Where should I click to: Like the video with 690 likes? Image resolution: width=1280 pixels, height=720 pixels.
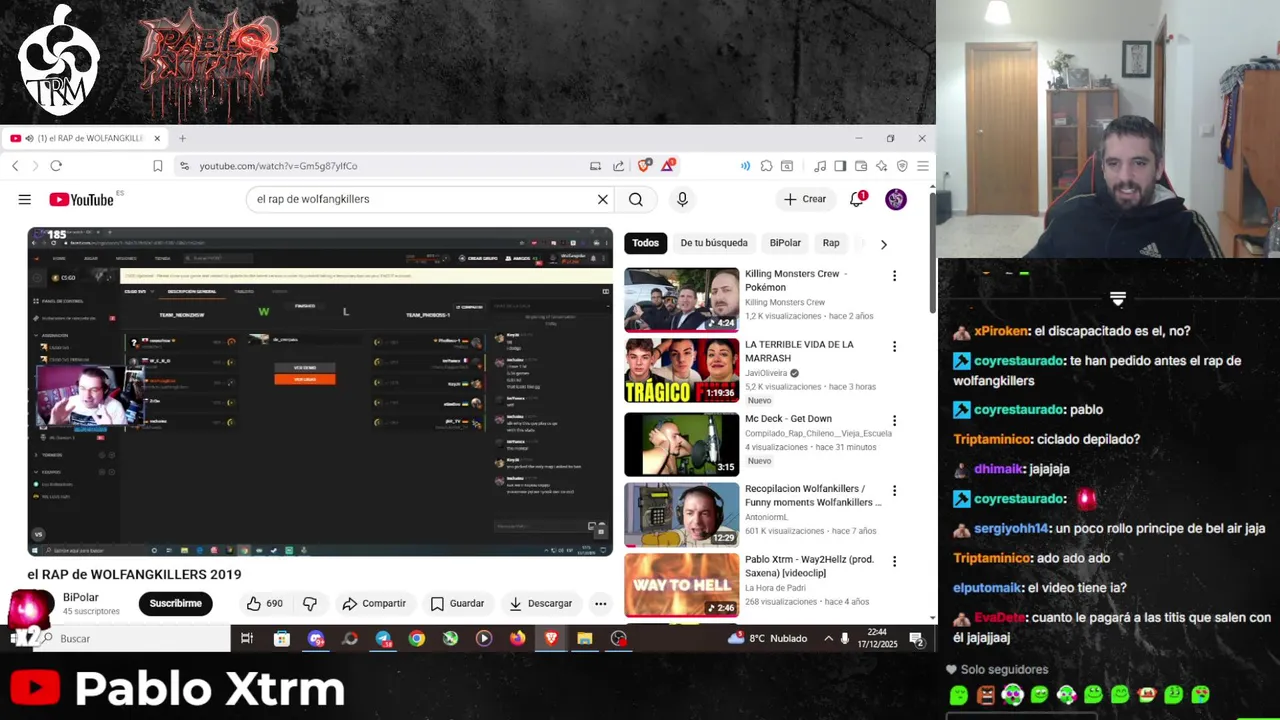tap(264, 603)
